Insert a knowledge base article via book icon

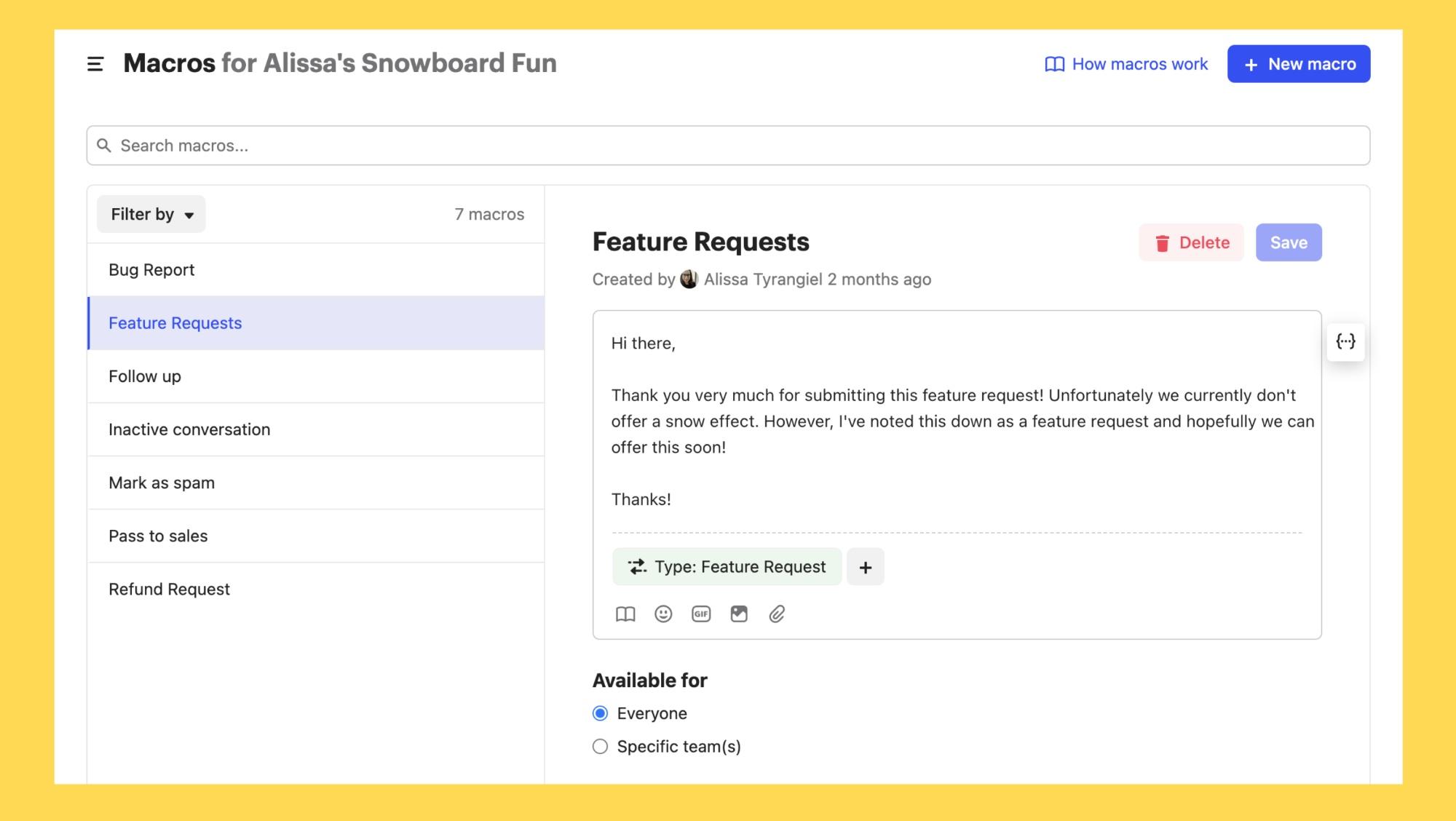click(625, 614)
